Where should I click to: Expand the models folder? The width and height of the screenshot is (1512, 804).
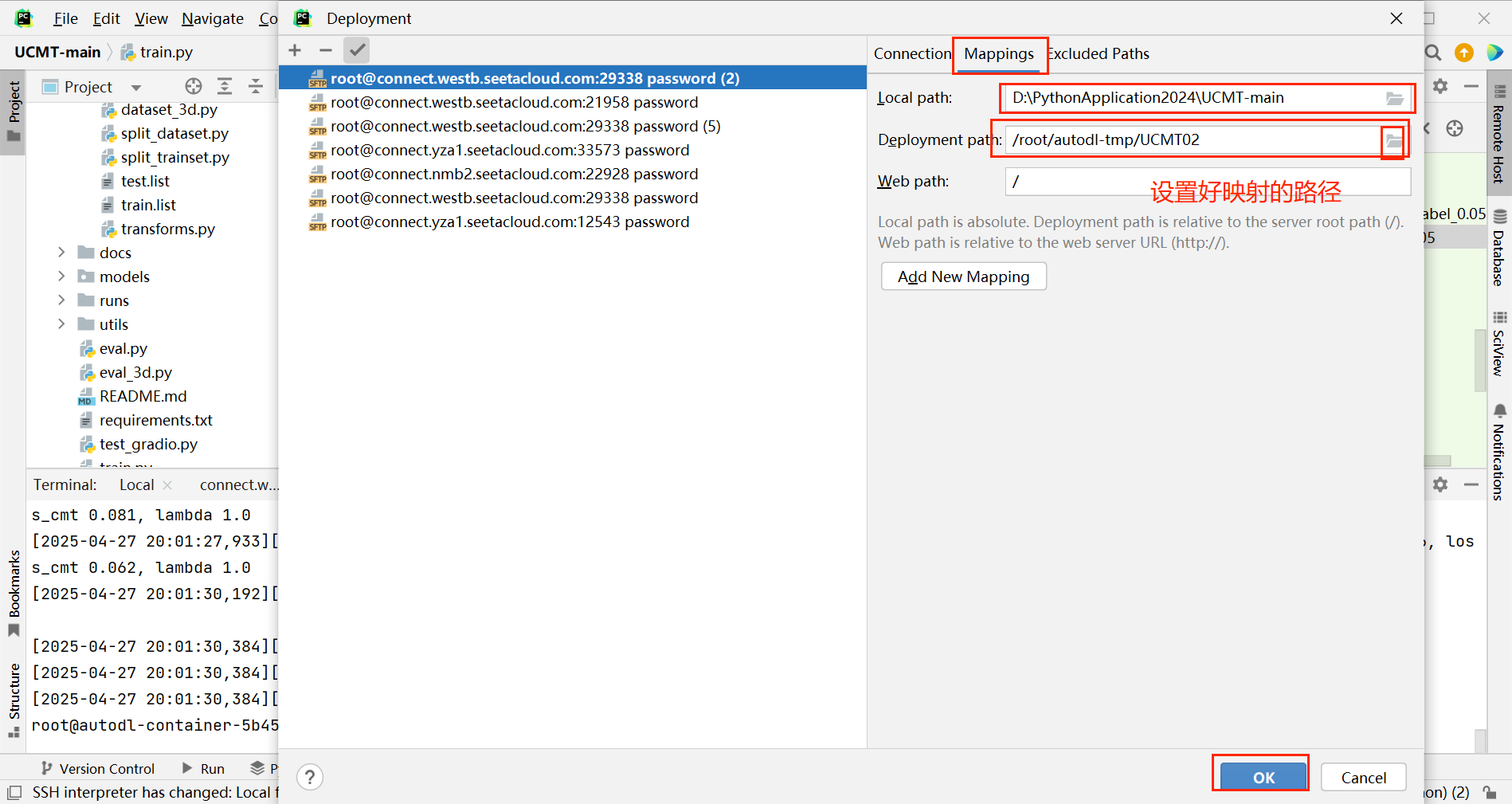[x=61, y=276]
